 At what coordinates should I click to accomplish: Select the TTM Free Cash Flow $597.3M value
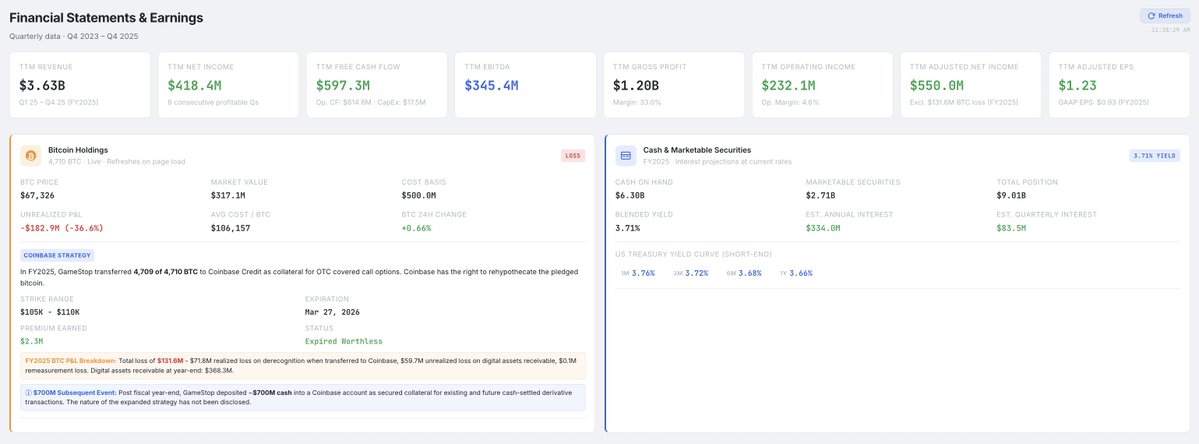pyautogui.click(x=343, y=86)
